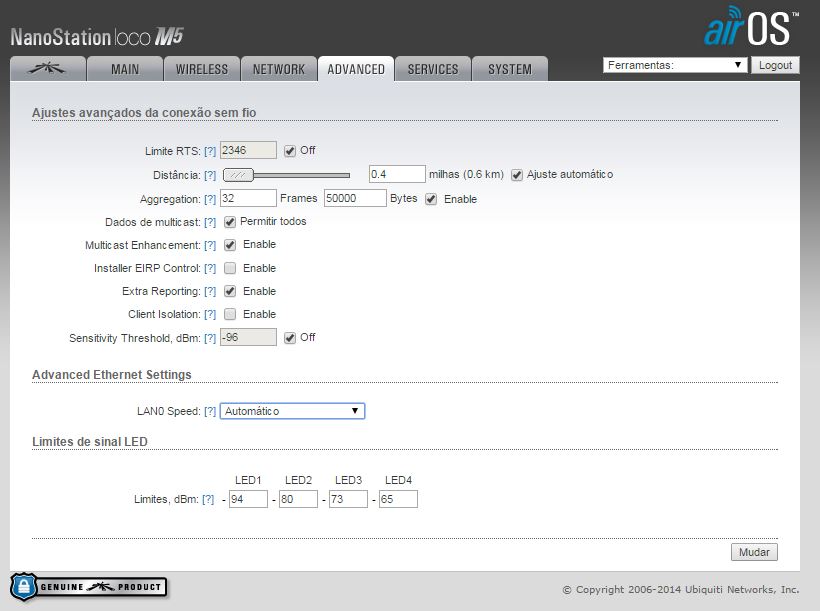Toggle Aggregation Enable checkbox
Screen dimensions: 820x611
point(431,199)
